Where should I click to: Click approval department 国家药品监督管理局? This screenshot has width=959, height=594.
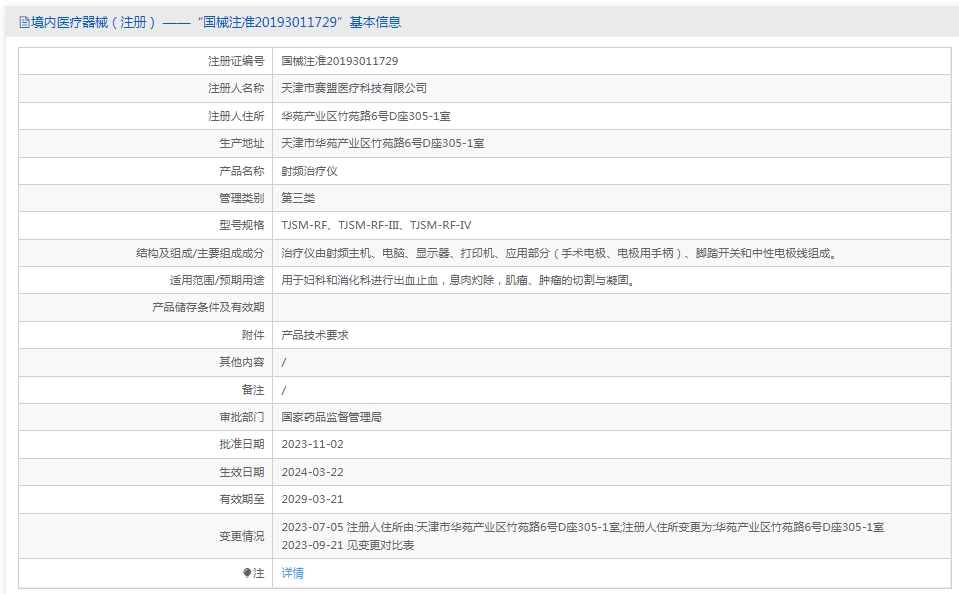(331, 417)
